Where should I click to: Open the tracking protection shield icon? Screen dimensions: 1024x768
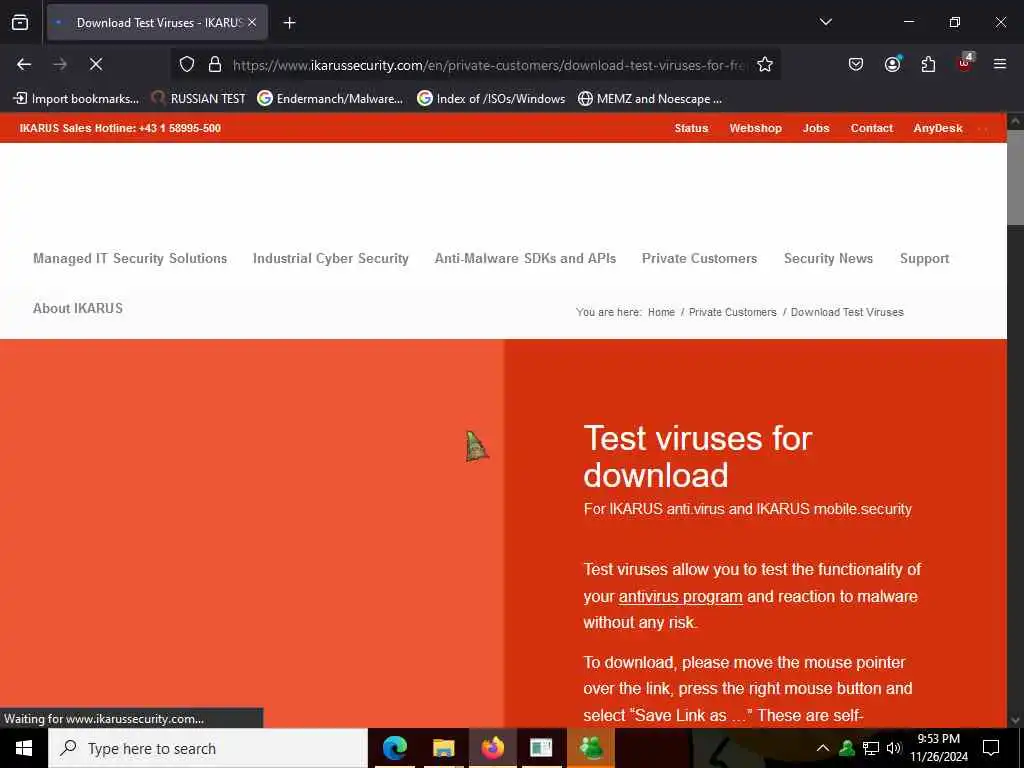coord(187,65)
